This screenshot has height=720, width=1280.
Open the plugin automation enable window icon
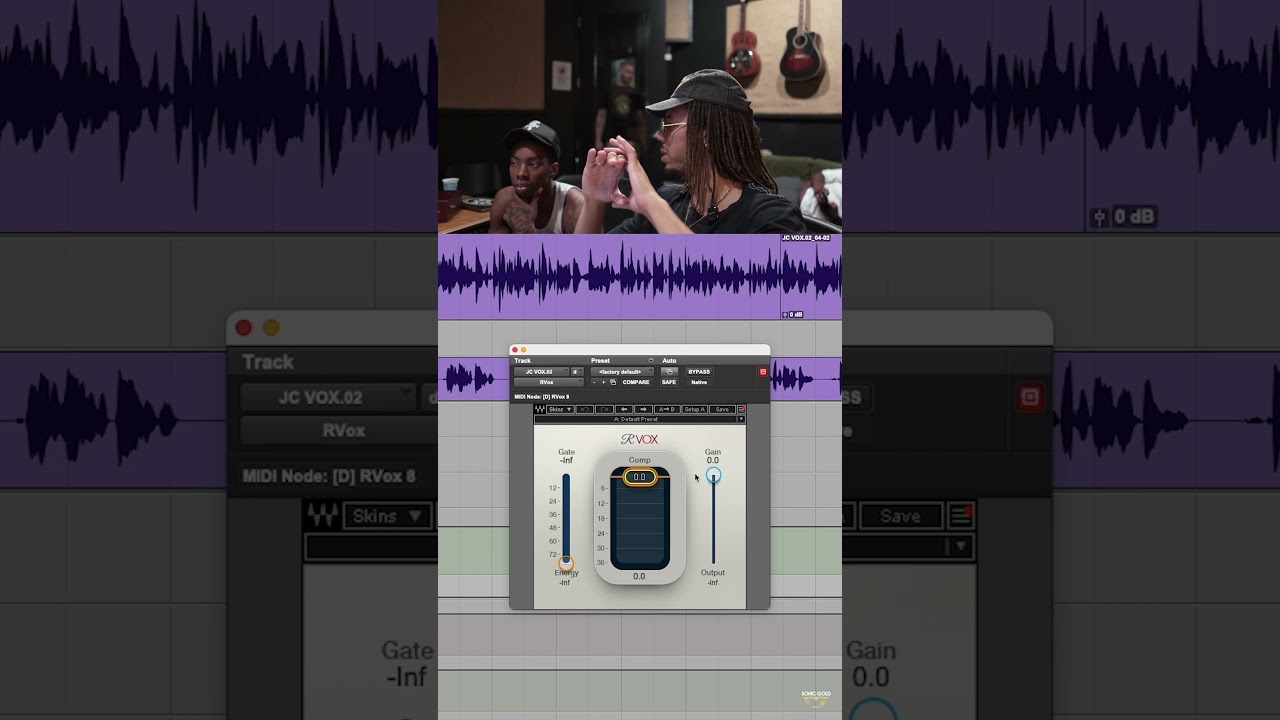click(669, 372)
